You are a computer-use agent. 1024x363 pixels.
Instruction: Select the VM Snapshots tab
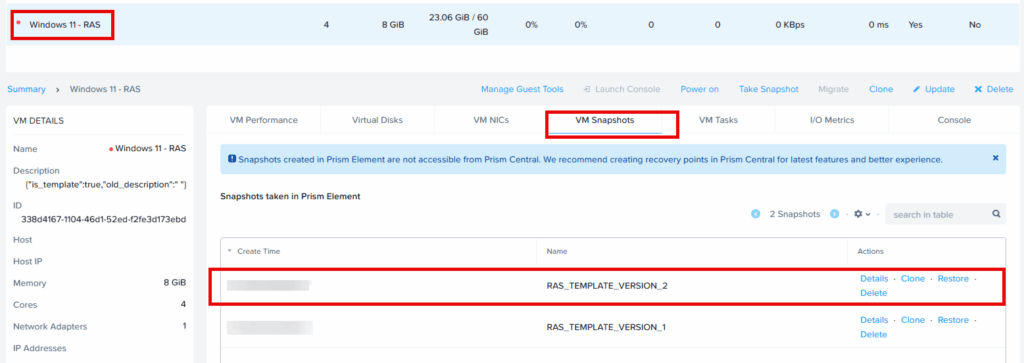pos(605,120)
